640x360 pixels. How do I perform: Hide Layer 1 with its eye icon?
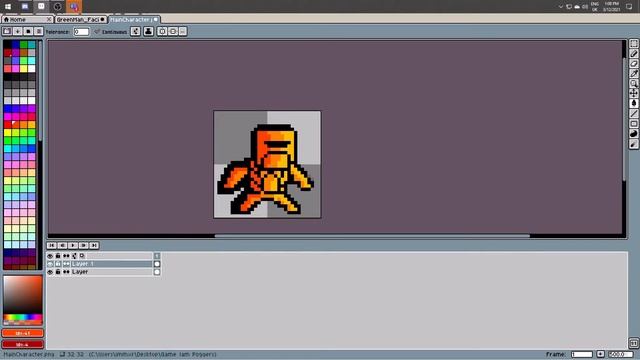pos(50,264)
